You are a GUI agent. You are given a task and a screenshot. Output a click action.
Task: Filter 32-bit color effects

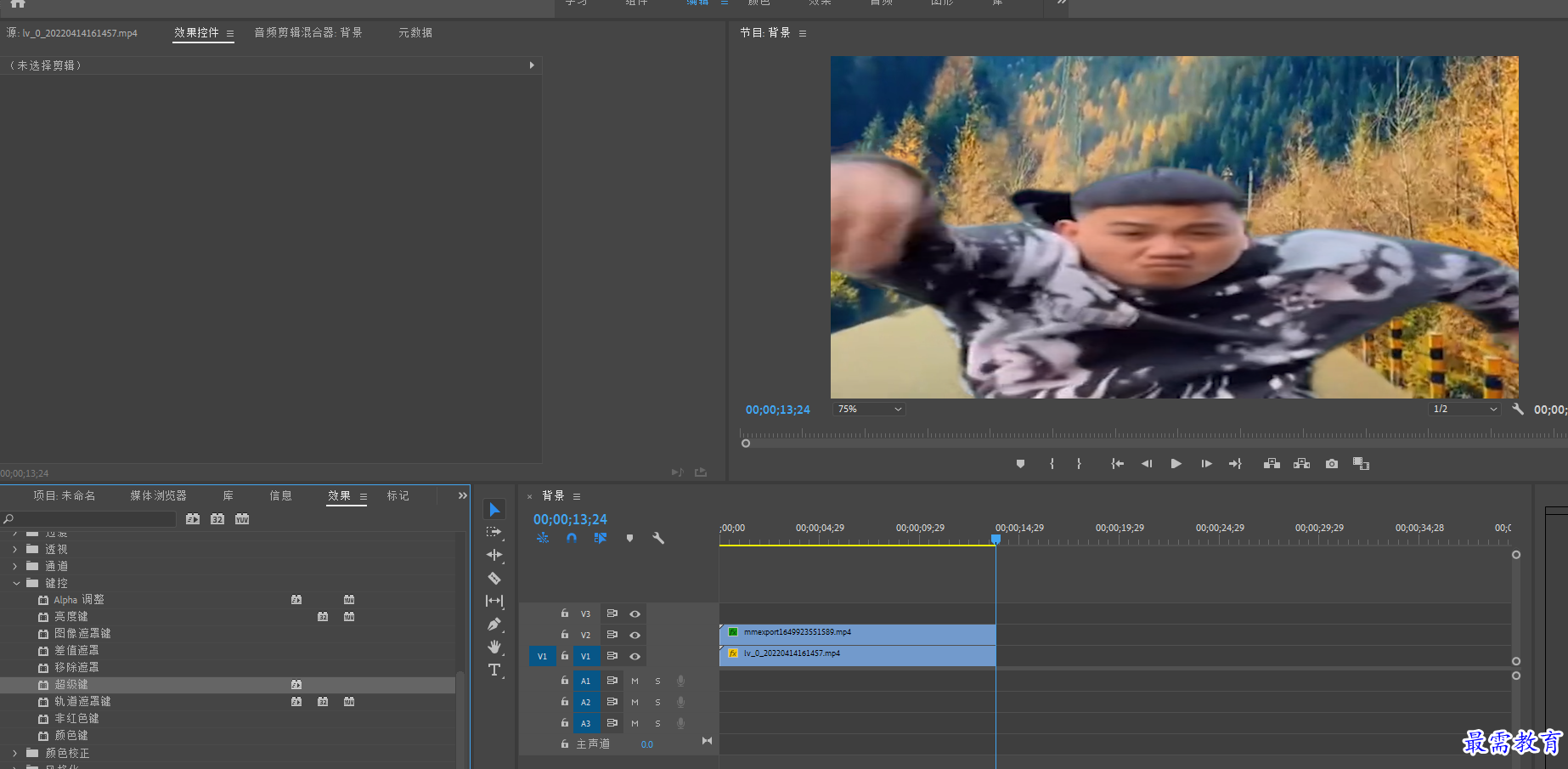pyautogui.click(x=217, y=519)
